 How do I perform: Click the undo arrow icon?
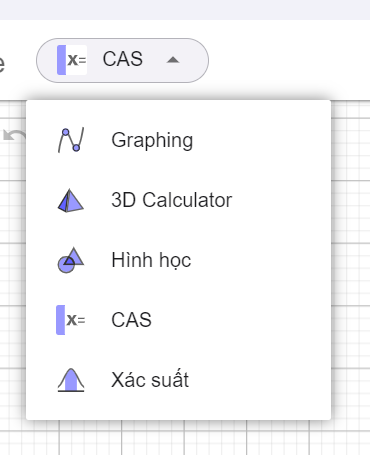pyautogui.click(x=14, y=135)
